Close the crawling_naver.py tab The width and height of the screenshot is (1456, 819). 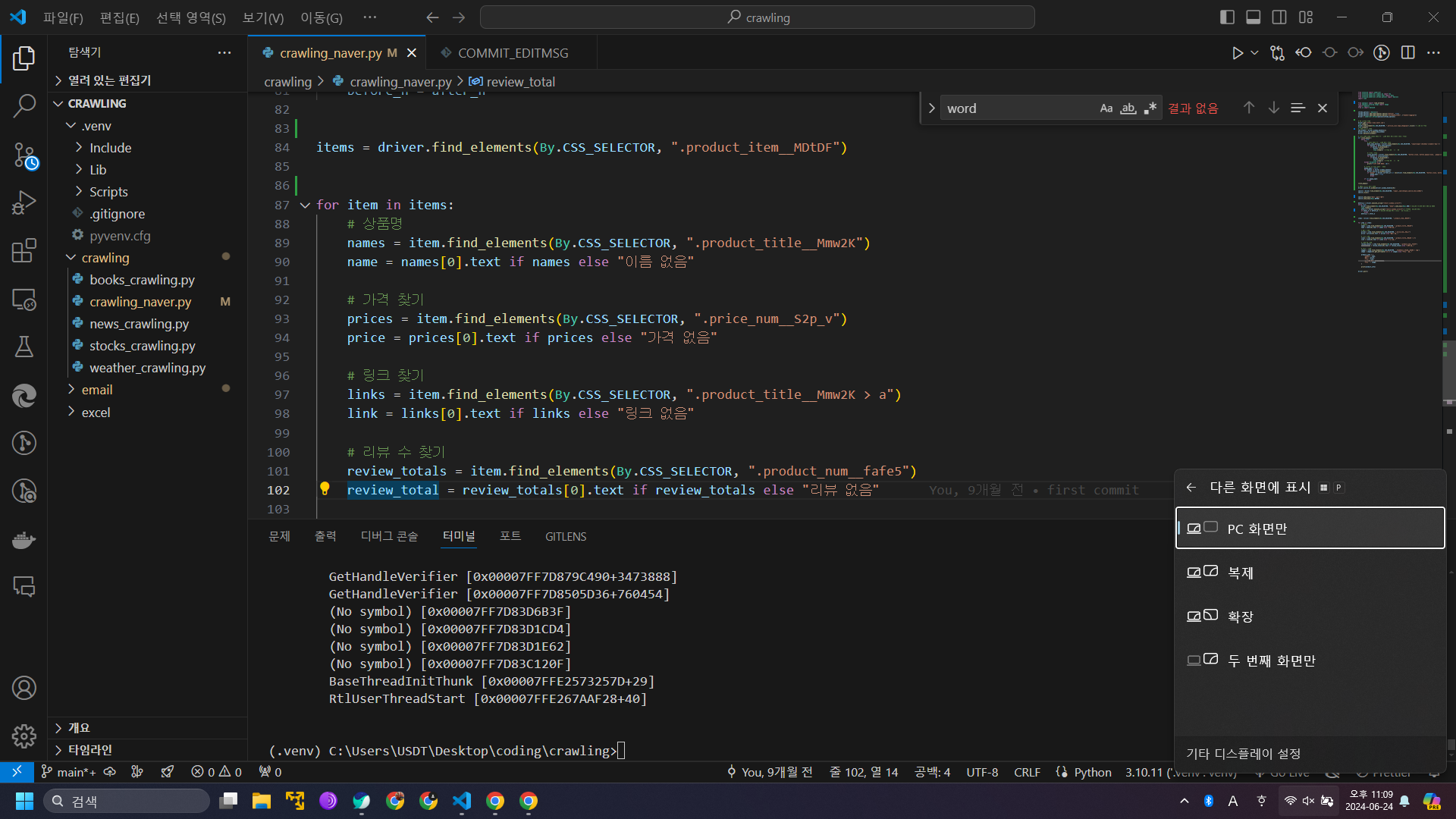click(x=412, y=53)
